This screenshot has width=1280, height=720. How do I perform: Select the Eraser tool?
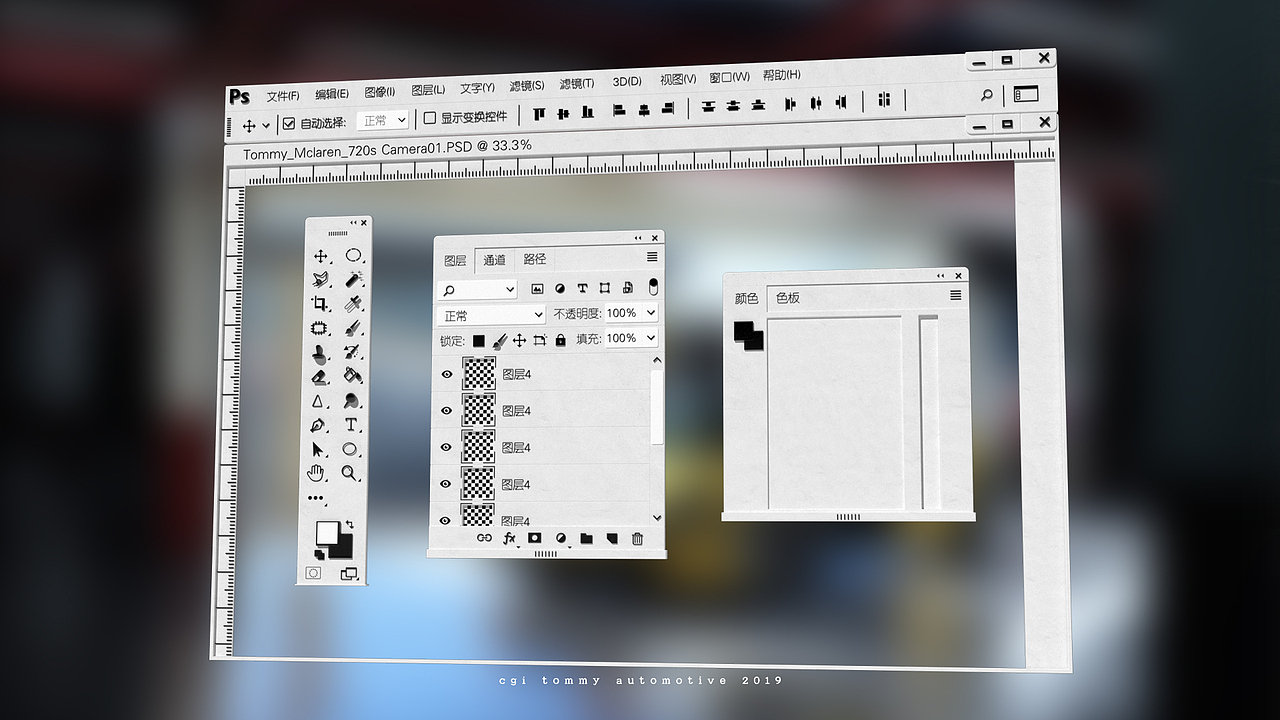point(319,377)
